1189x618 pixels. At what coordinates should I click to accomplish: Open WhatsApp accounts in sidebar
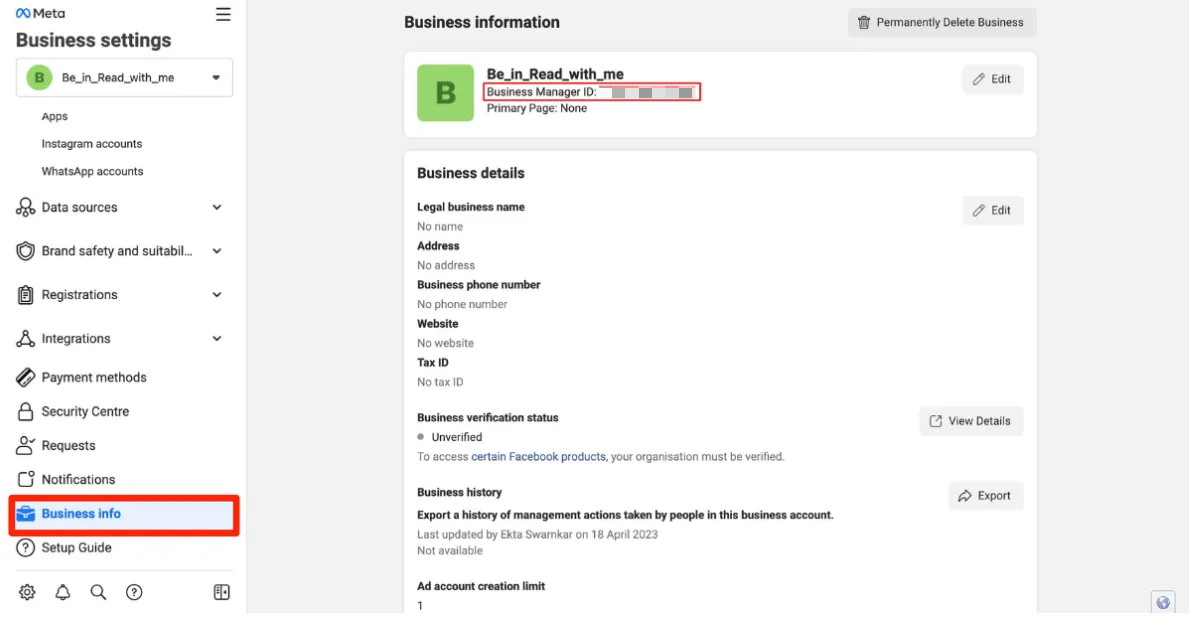click(x=92, y=171)
